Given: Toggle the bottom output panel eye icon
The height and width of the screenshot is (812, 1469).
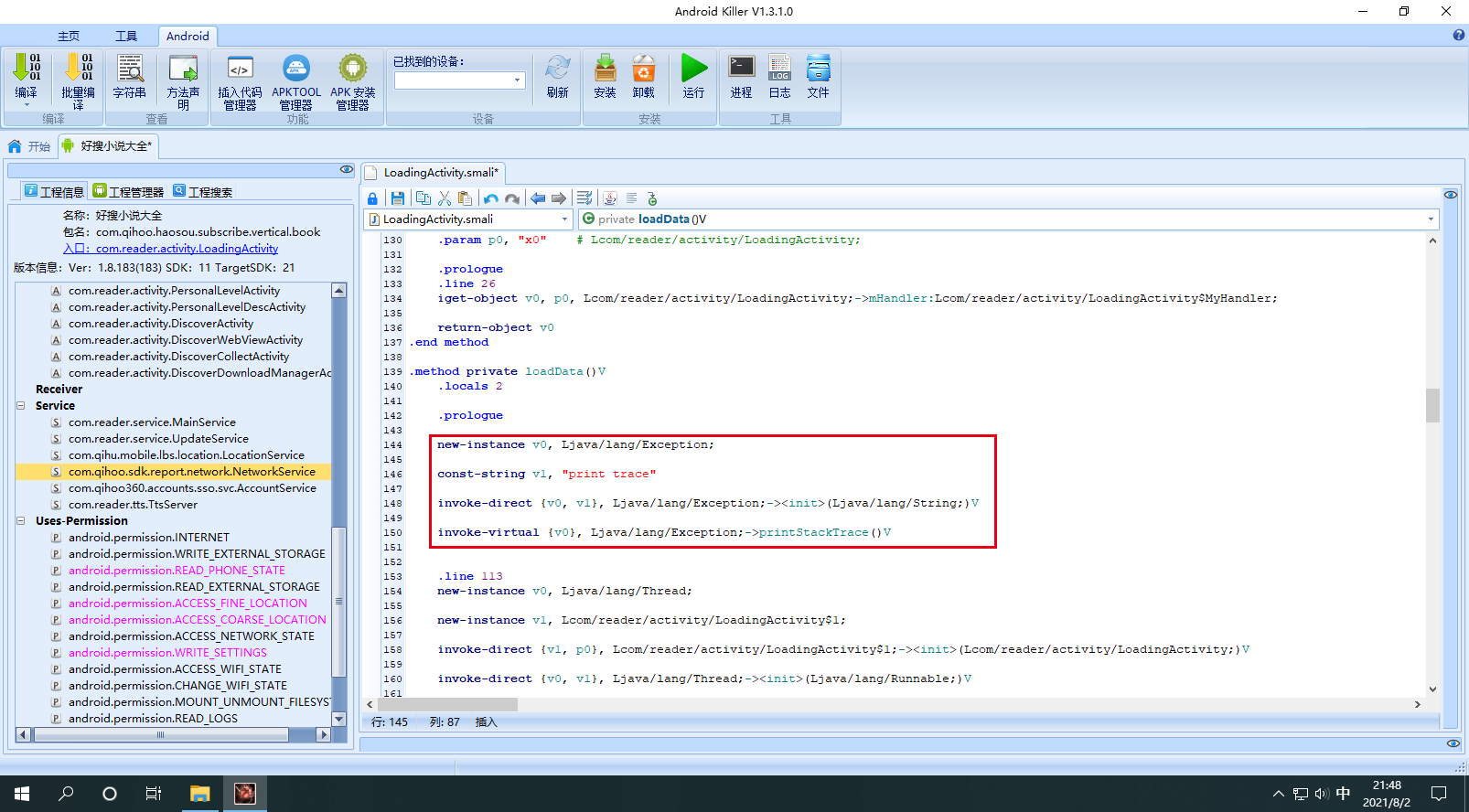Looking at the screenshot, I should pyautogui.click(x=1453, y=743).
